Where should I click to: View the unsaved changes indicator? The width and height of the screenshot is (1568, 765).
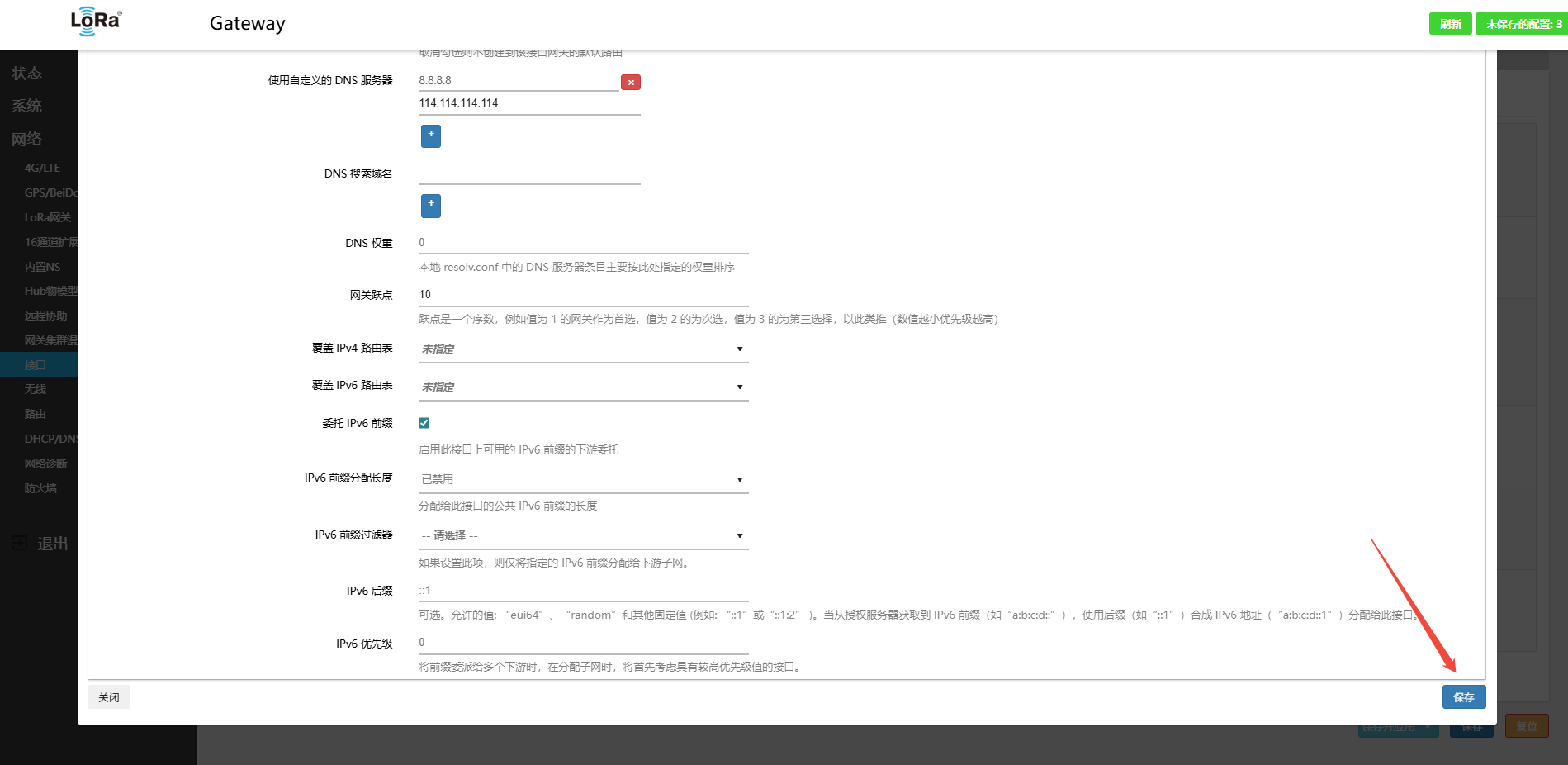point(1523,24)
